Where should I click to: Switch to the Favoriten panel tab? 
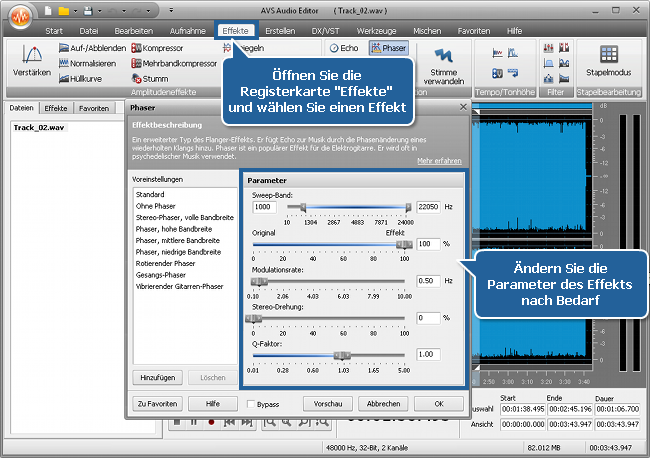tap(94, 107)
